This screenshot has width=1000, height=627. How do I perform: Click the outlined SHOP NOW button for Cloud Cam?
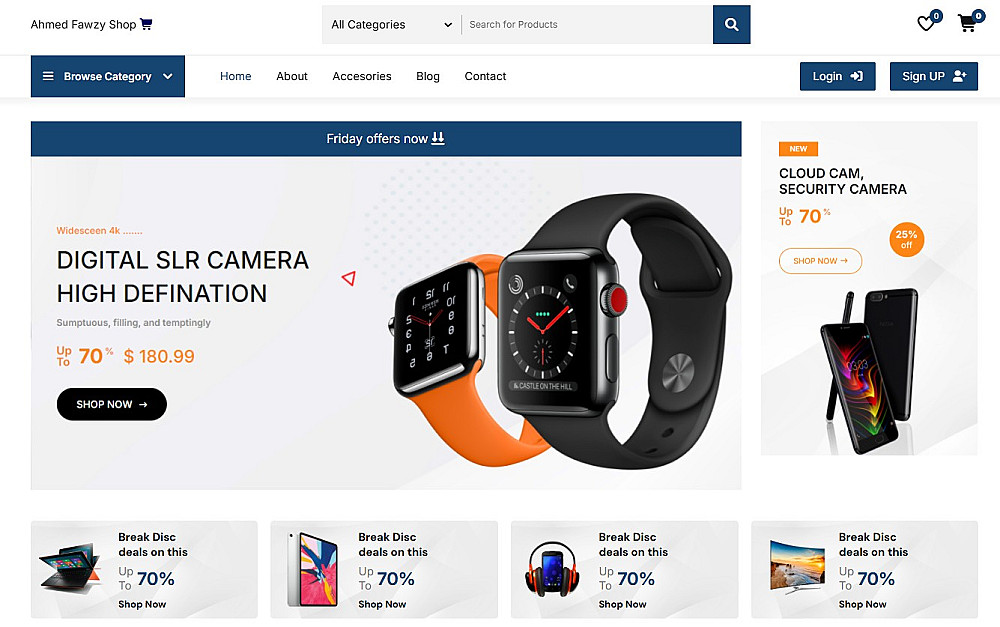click(x=820, y=261)
